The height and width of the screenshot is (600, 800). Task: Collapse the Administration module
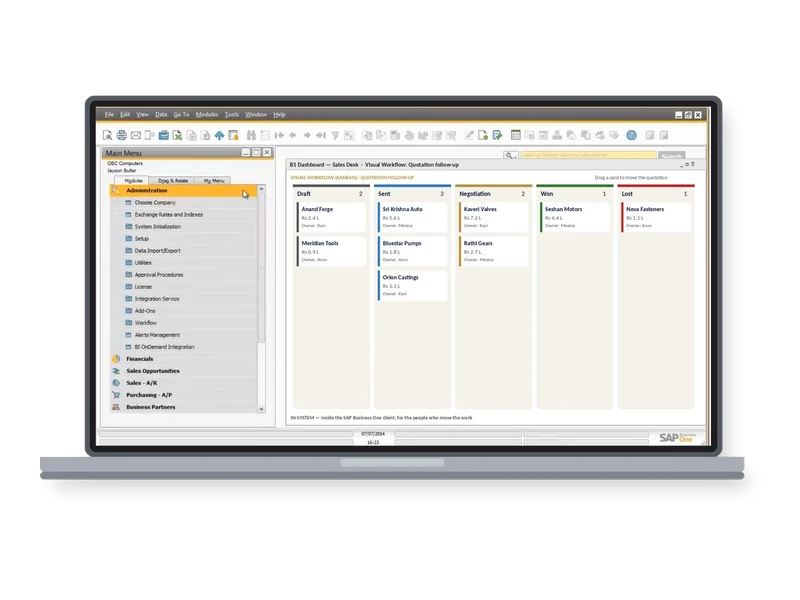coord(183,190)
